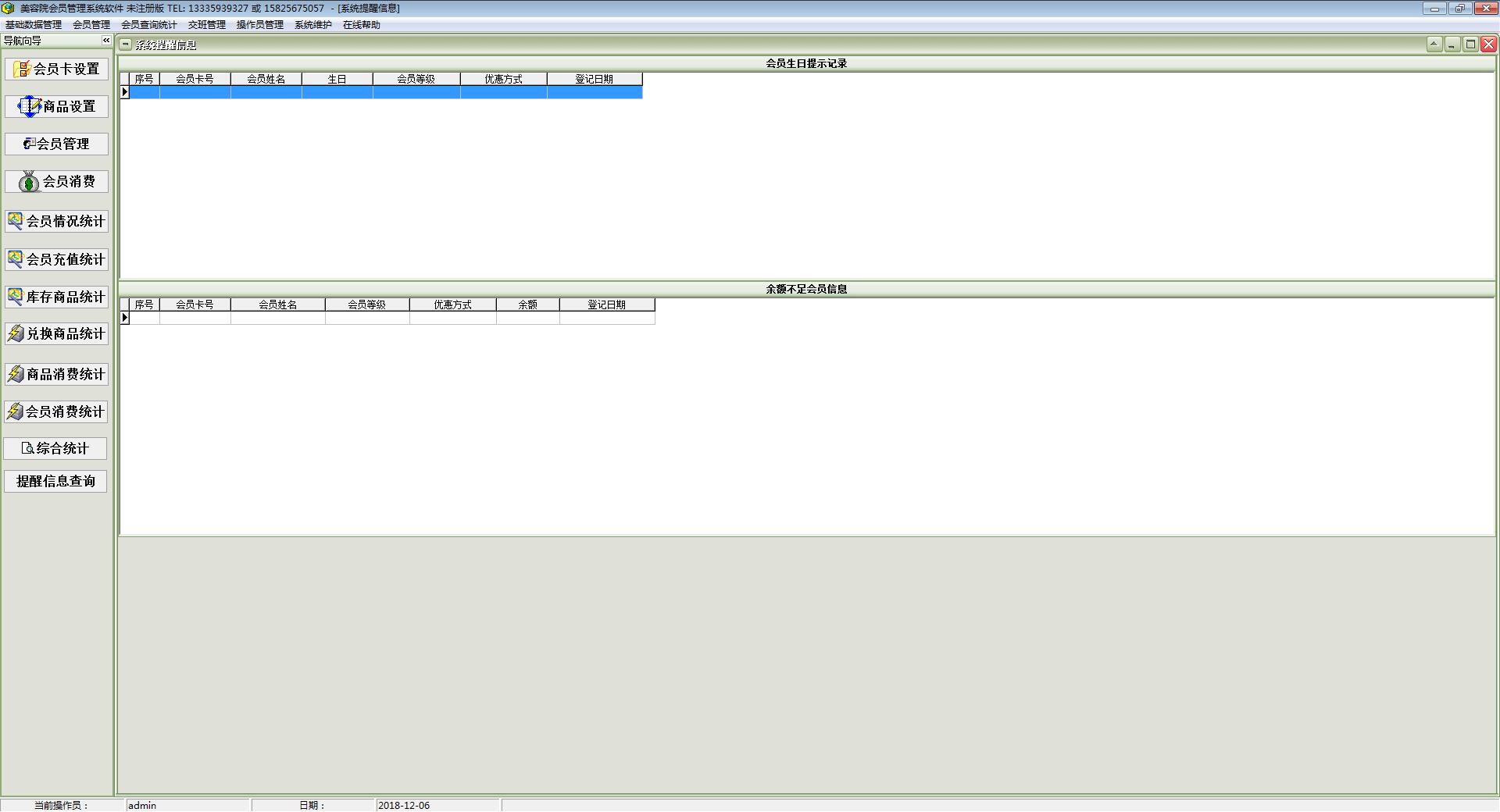Minimize the 系统提醒信息 inner window
Image resolution: width=1500 pixels, height=812 pixels.
click(x=1452, y=45)
